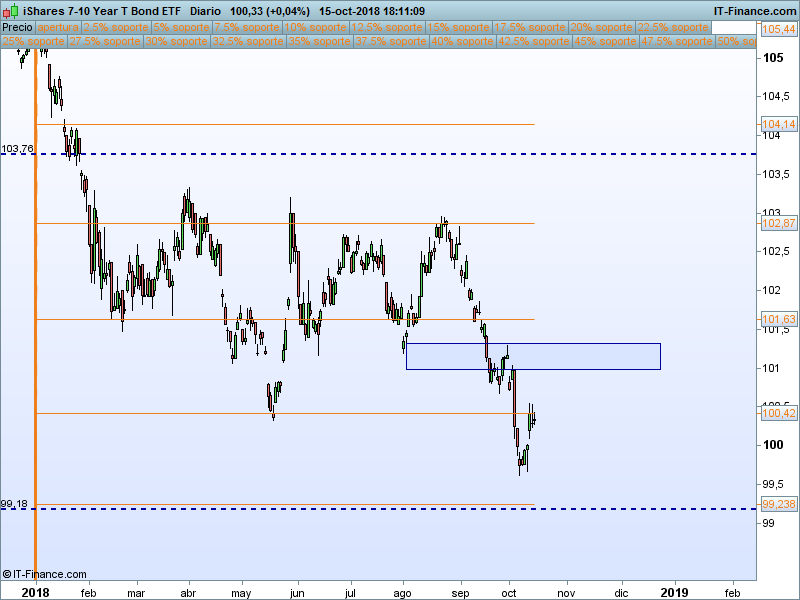This screenshot has height=600, width=800.
Task: Select the 27.5% soporte label
Action: (105, 41)
